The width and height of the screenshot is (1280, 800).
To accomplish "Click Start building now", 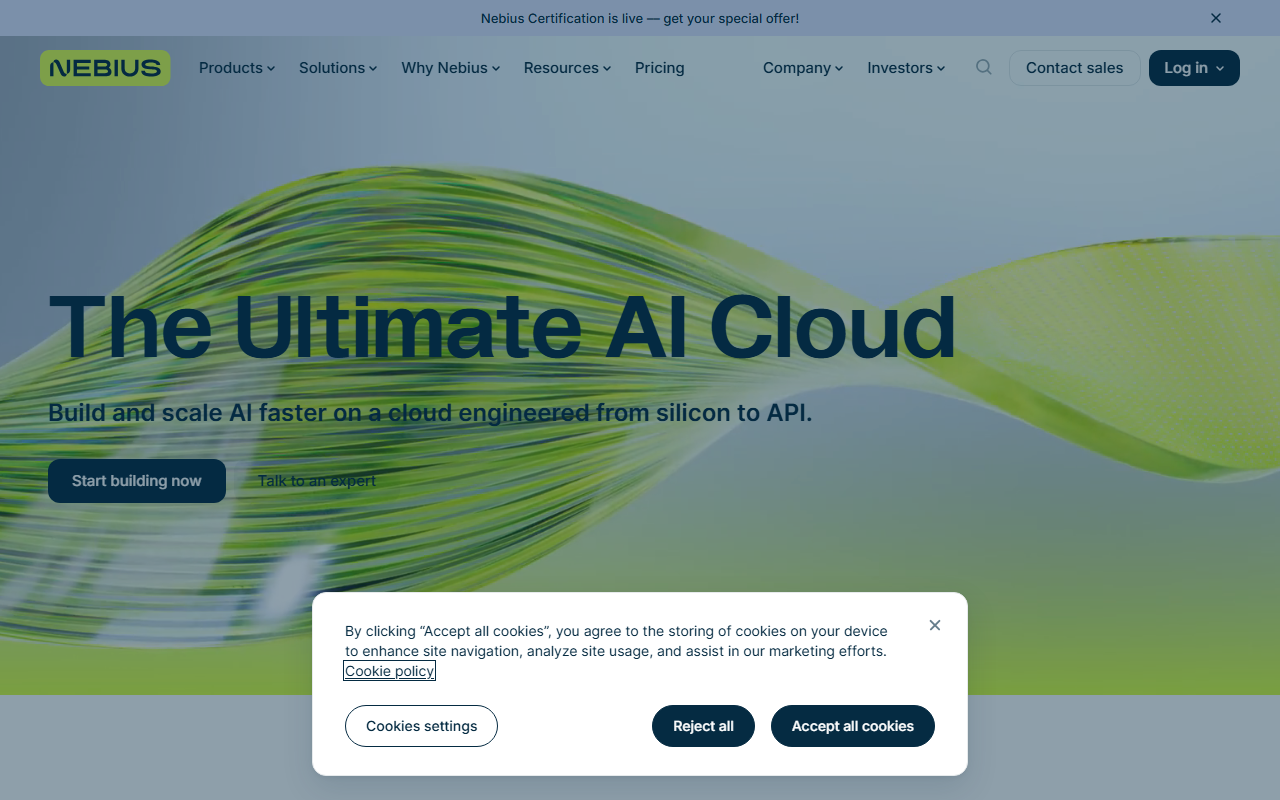I will 137,481.
